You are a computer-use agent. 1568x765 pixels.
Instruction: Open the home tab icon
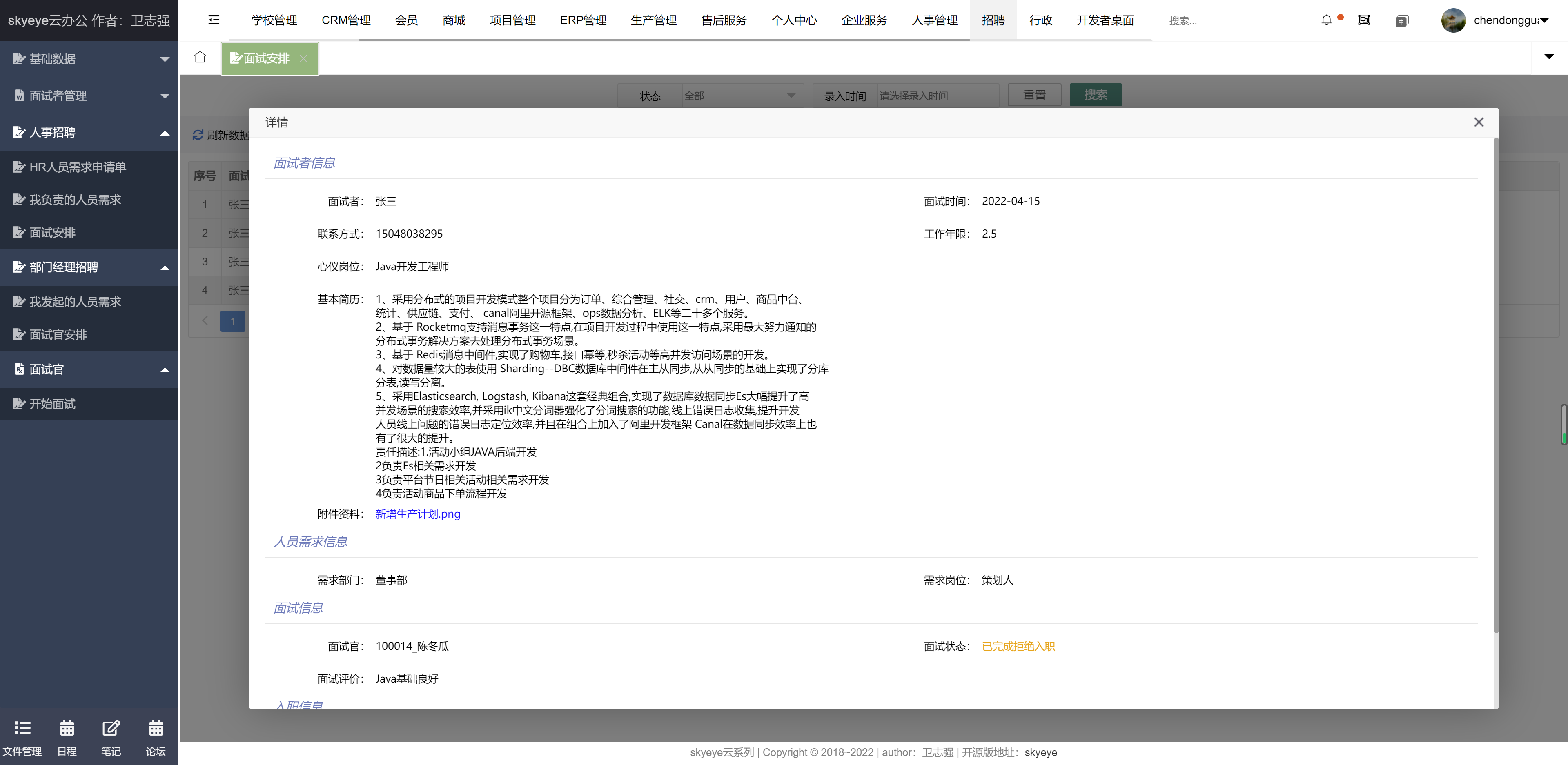coord(200,57)
